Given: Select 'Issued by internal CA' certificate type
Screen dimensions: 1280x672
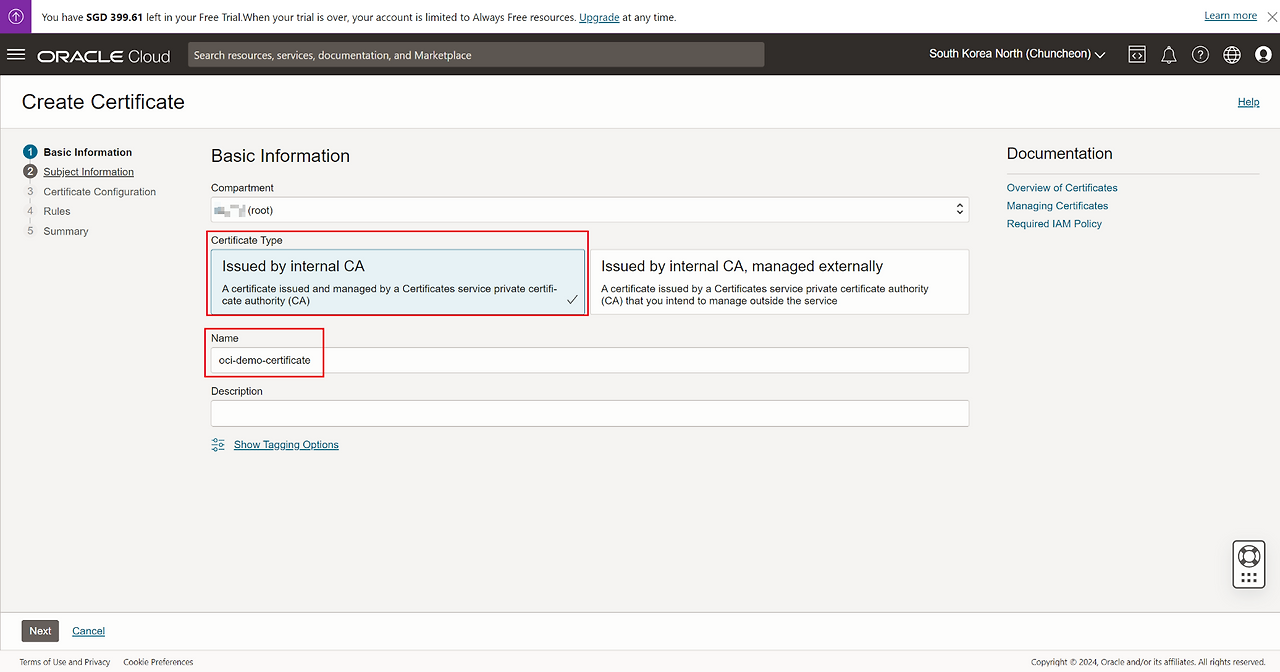Looking at the screenshot, I should pyautogui.click(x=398, y=282).
